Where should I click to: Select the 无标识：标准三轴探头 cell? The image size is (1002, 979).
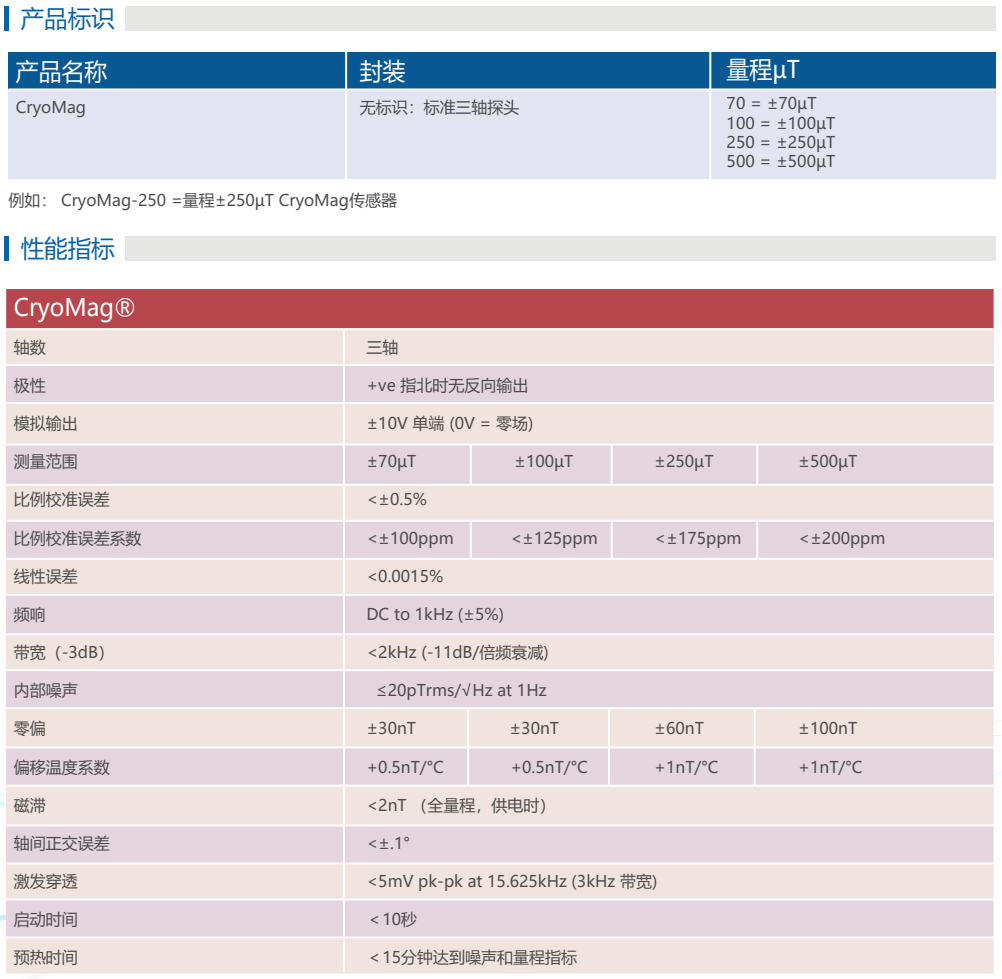pos(439,107)
